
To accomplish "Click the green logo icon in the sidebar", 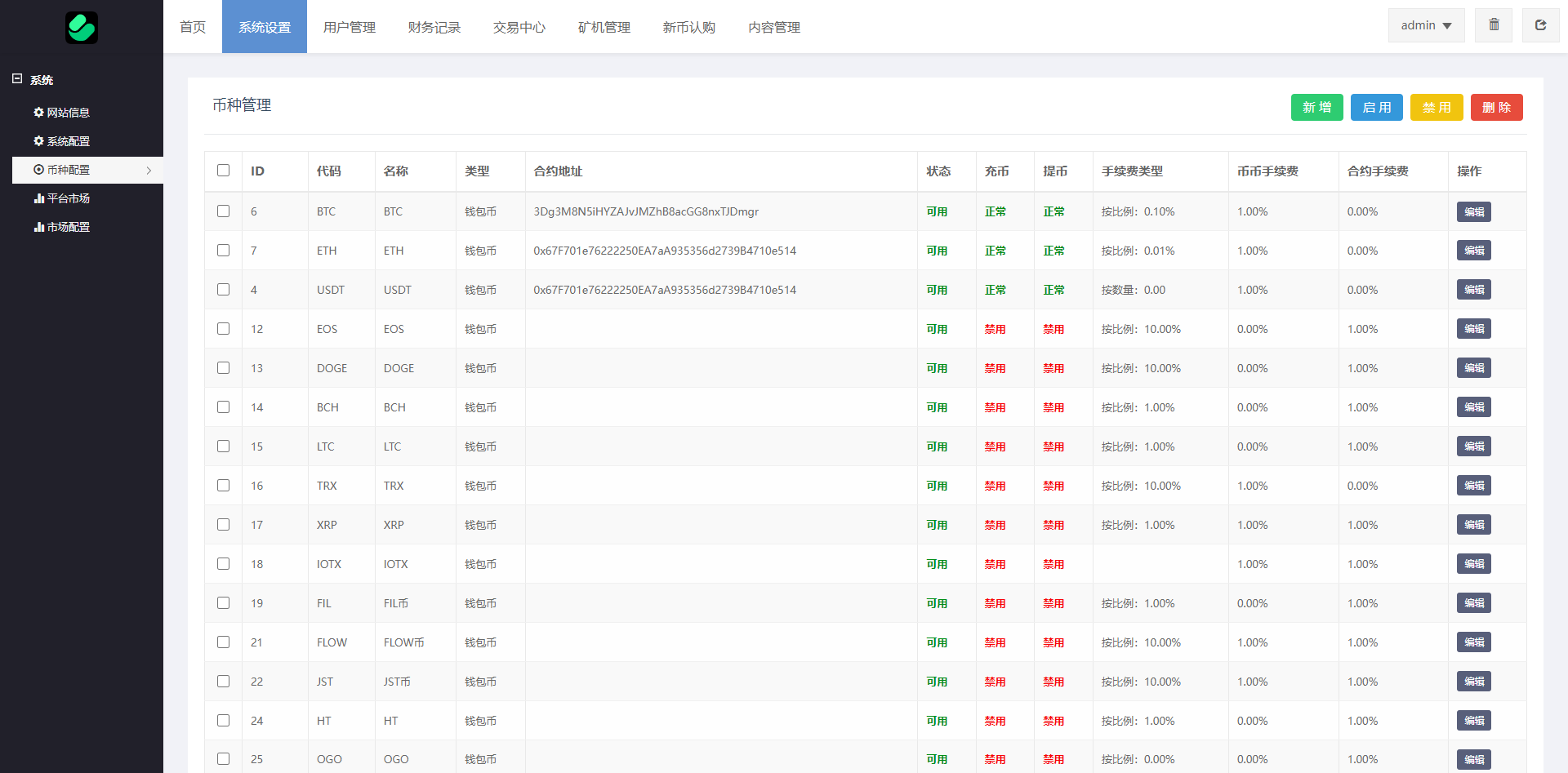I will click(x=82, y=28).
